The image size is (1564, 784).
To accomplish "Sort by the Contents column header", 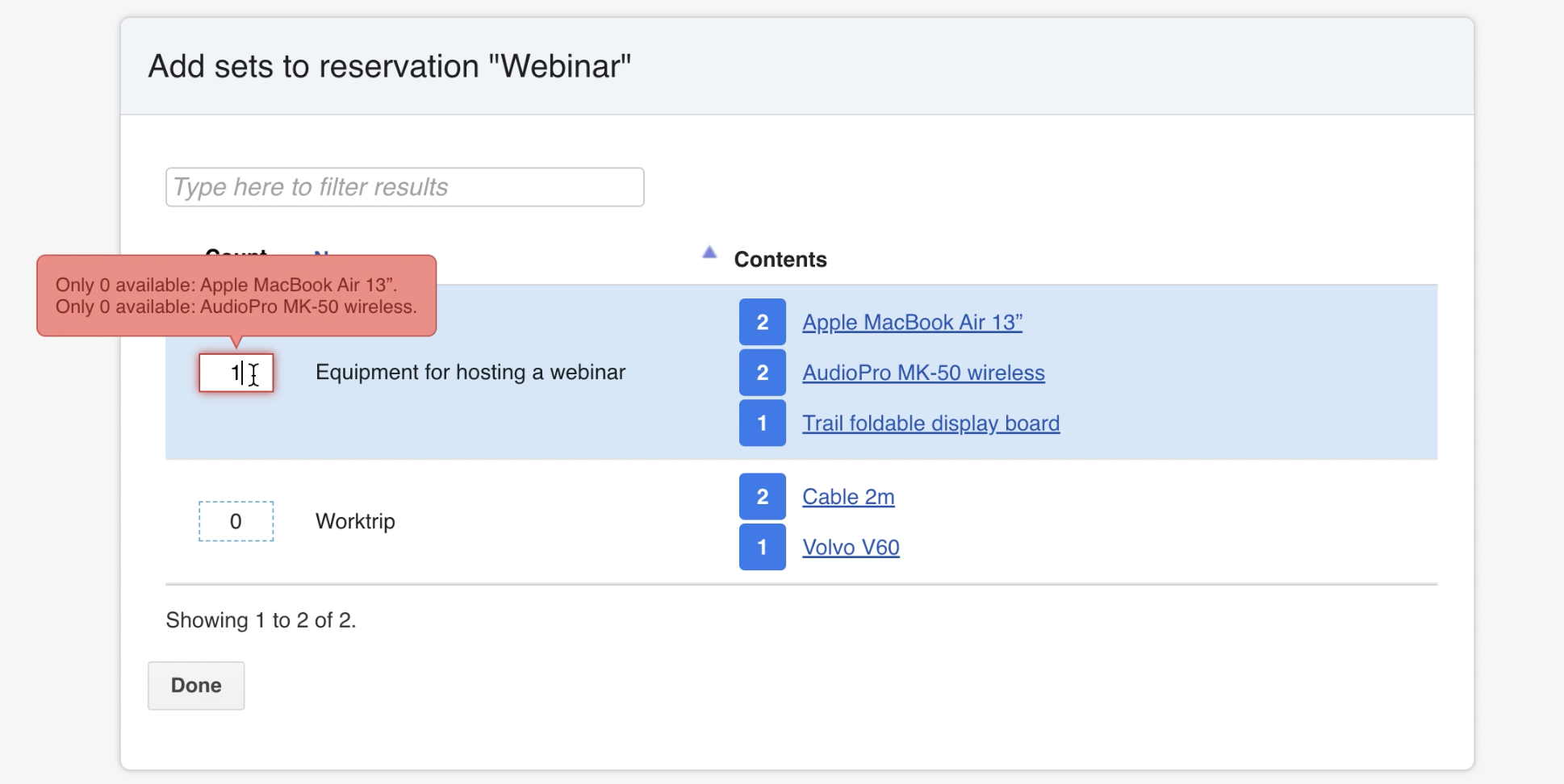I will [780, 260].
